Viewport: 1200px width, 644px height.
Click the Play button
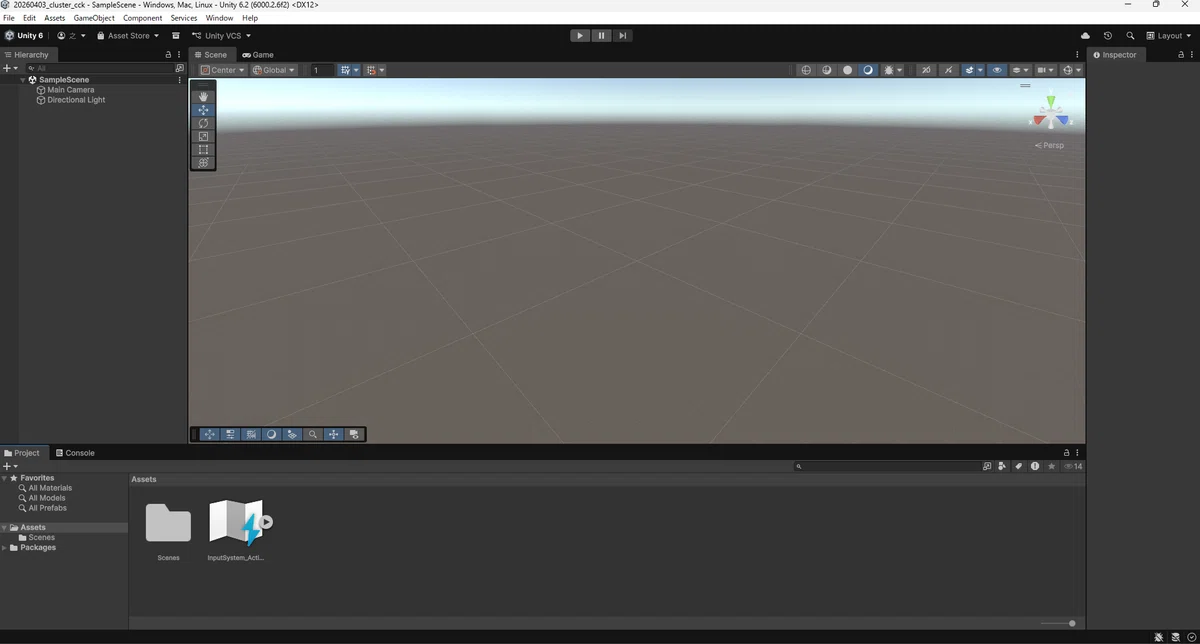(x=580, y=35)
